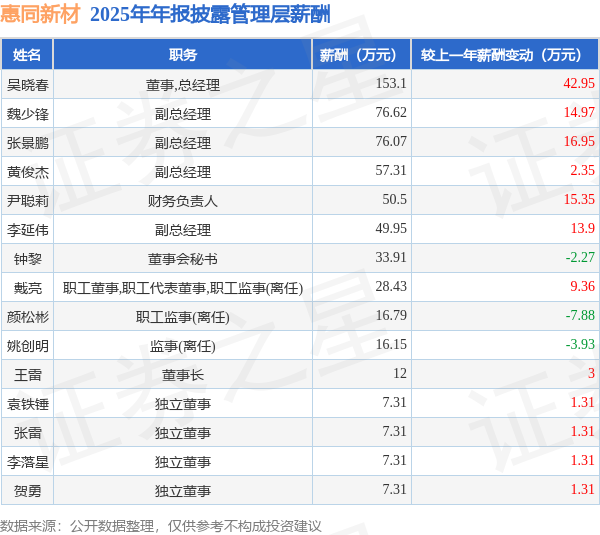Click the position cell 监事(离任)
600x535 pixels.
[183, 346]
